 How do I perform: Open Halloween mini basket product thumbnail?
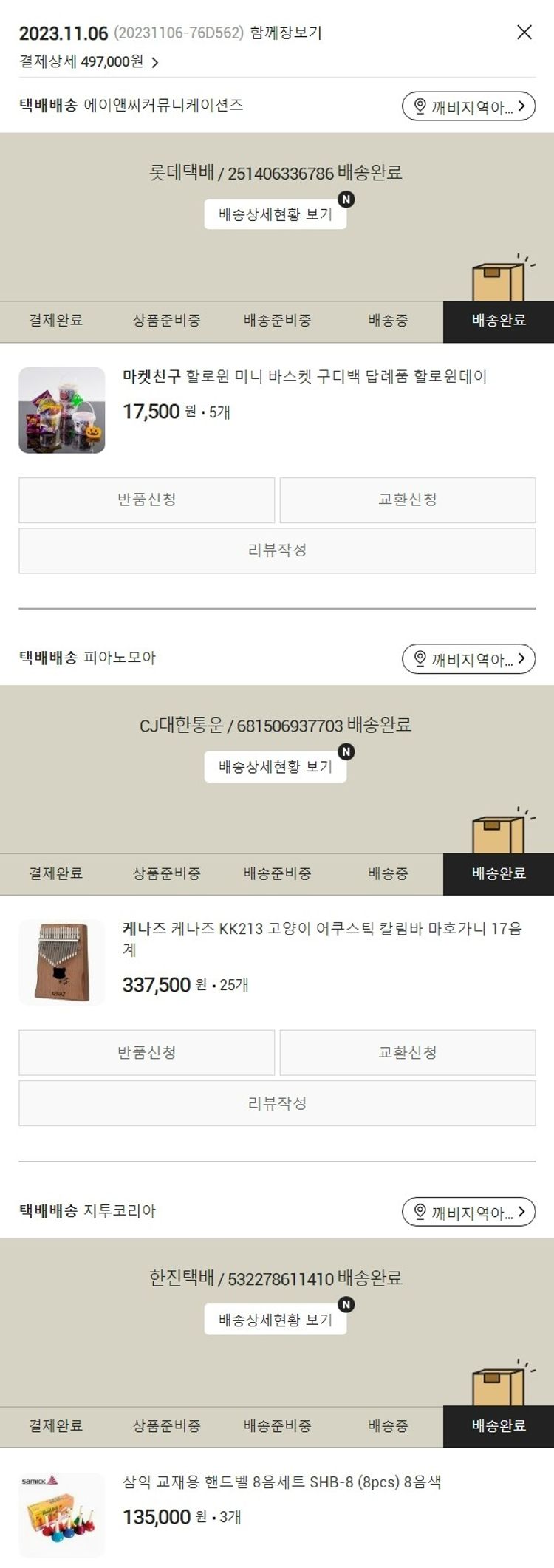(62, 410)
